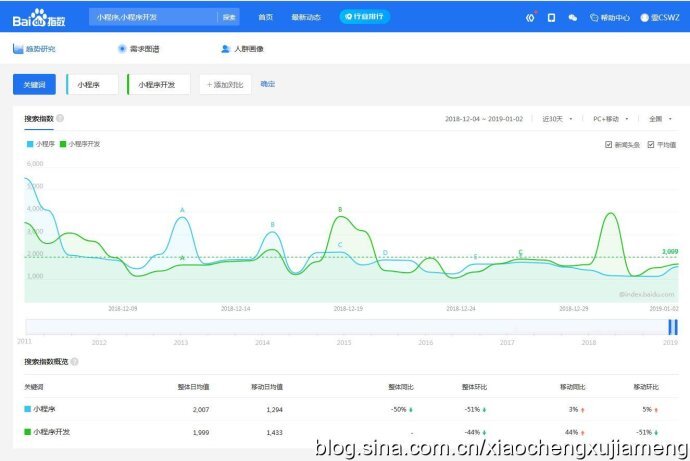Screen dimensions: 690x461
Task: Open the WeChat icon in header
Action: click(x=572, y=17)
